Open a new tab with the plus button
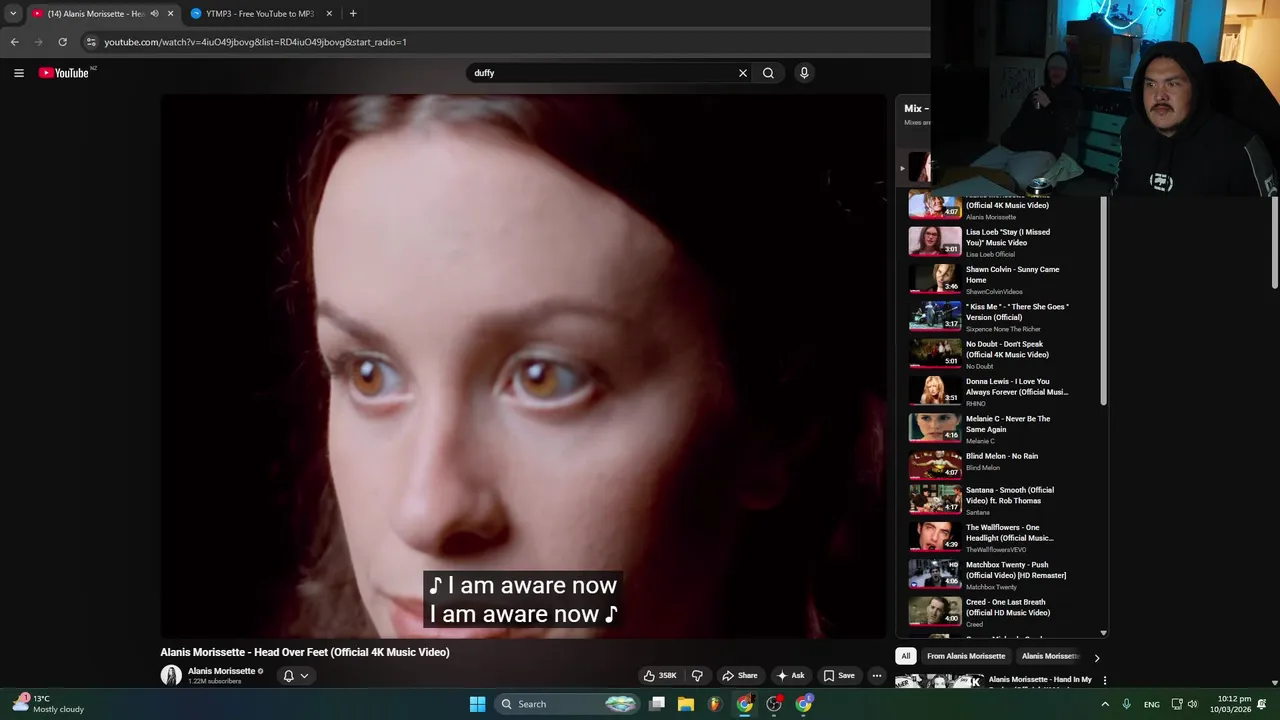 (353, 14)
